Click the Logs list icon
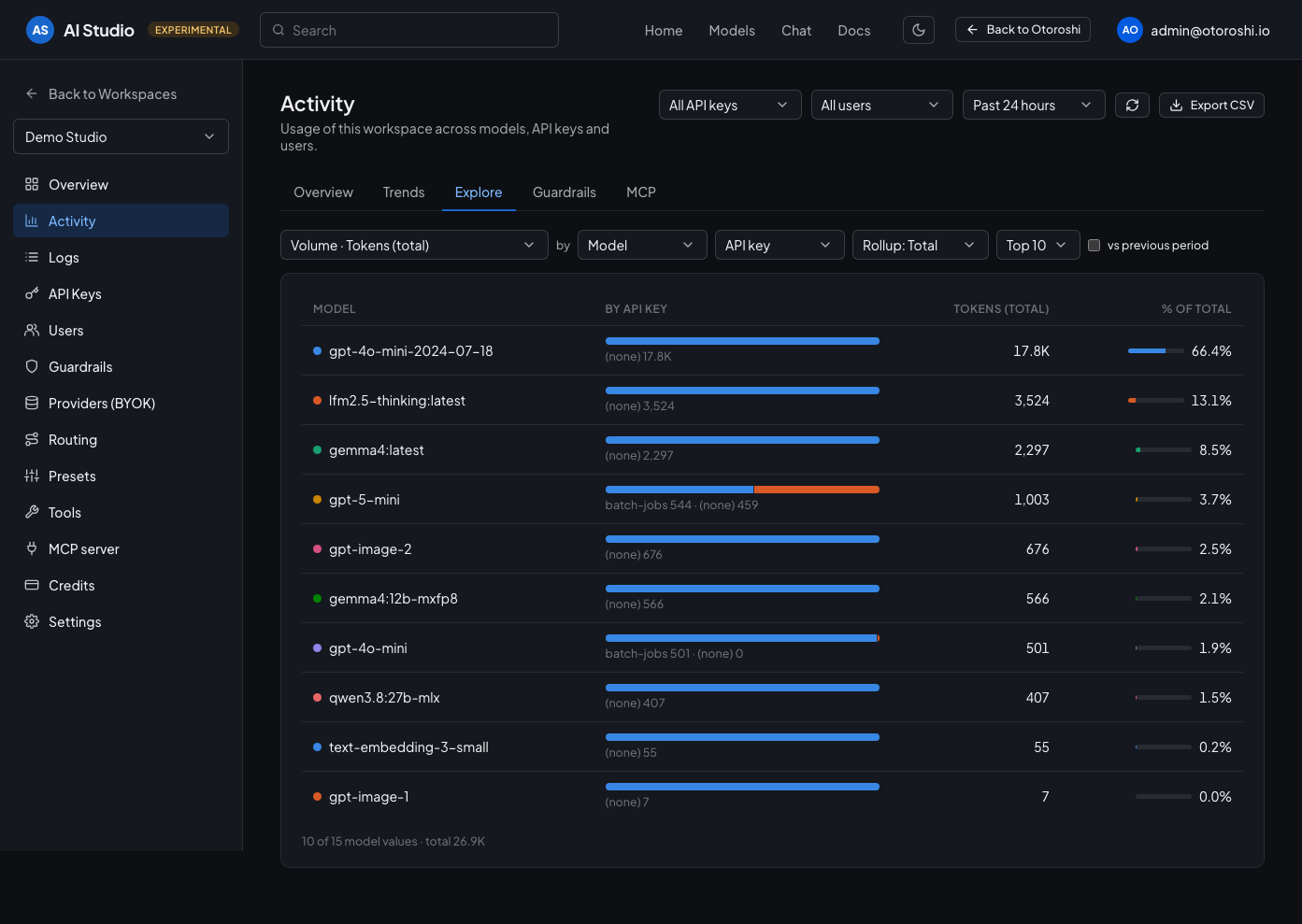Screen dimensions: 1302x924 (x=32, y=257)
